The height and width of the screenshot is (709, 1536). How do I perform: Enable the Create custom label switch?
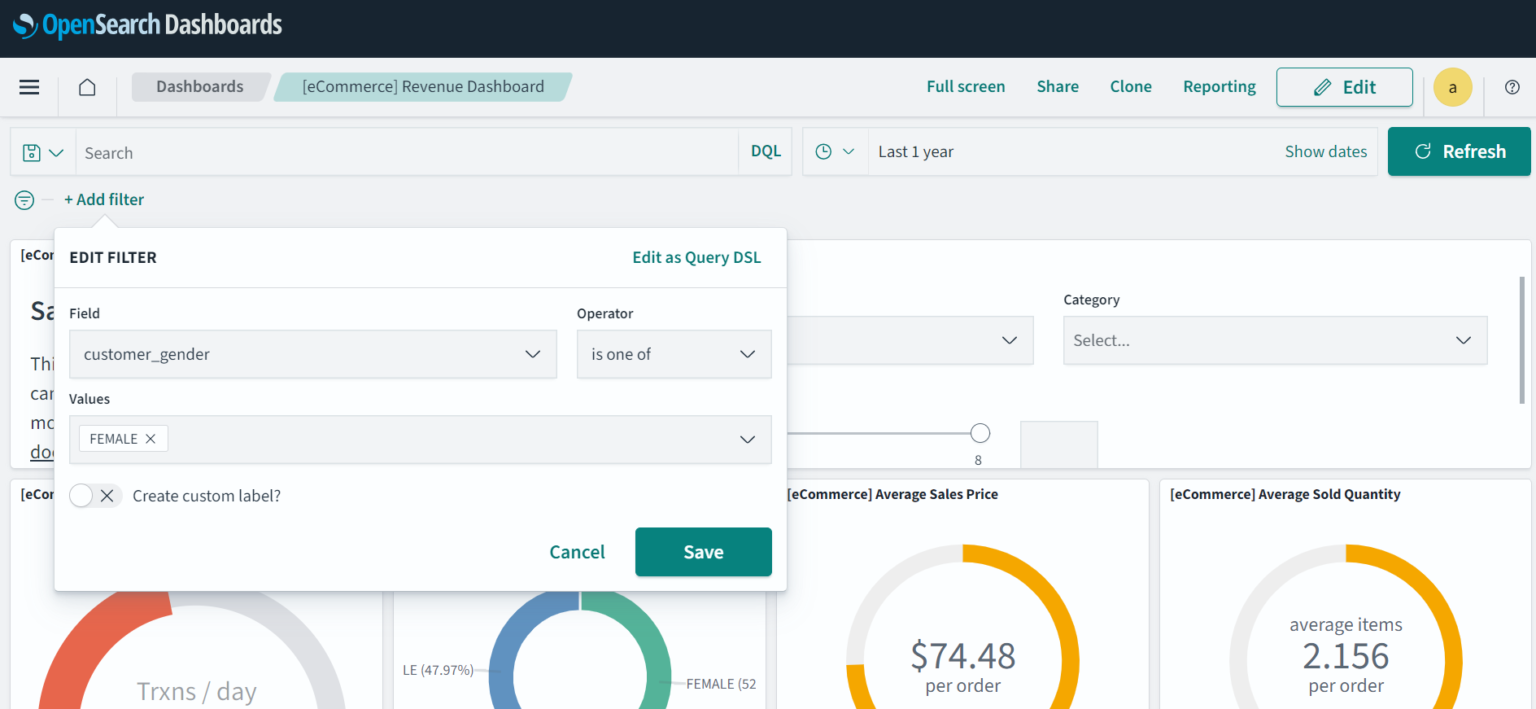95,496
